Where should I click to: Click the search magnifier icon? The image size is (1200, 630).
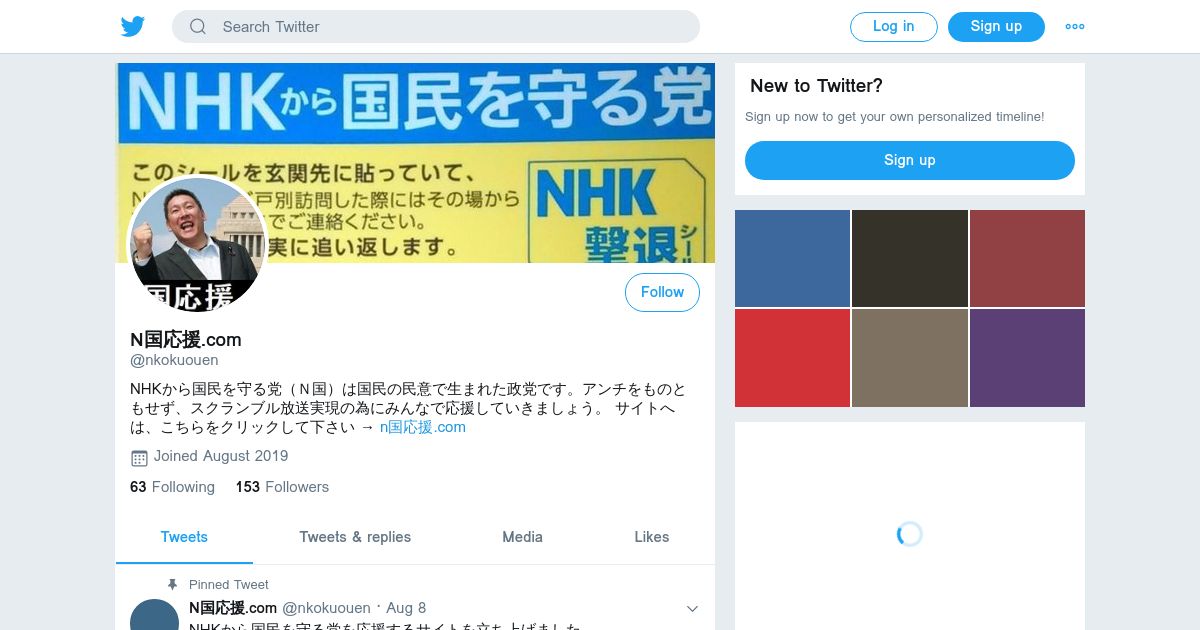tap(198, 27)
